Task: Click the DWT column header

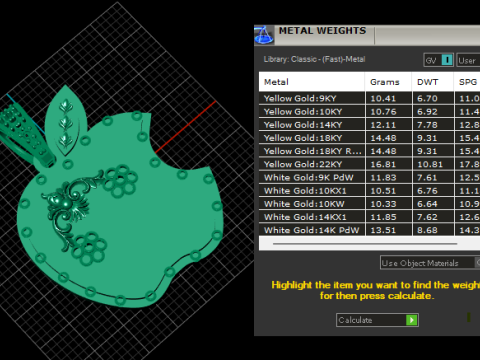Action: tap(433, 82)
